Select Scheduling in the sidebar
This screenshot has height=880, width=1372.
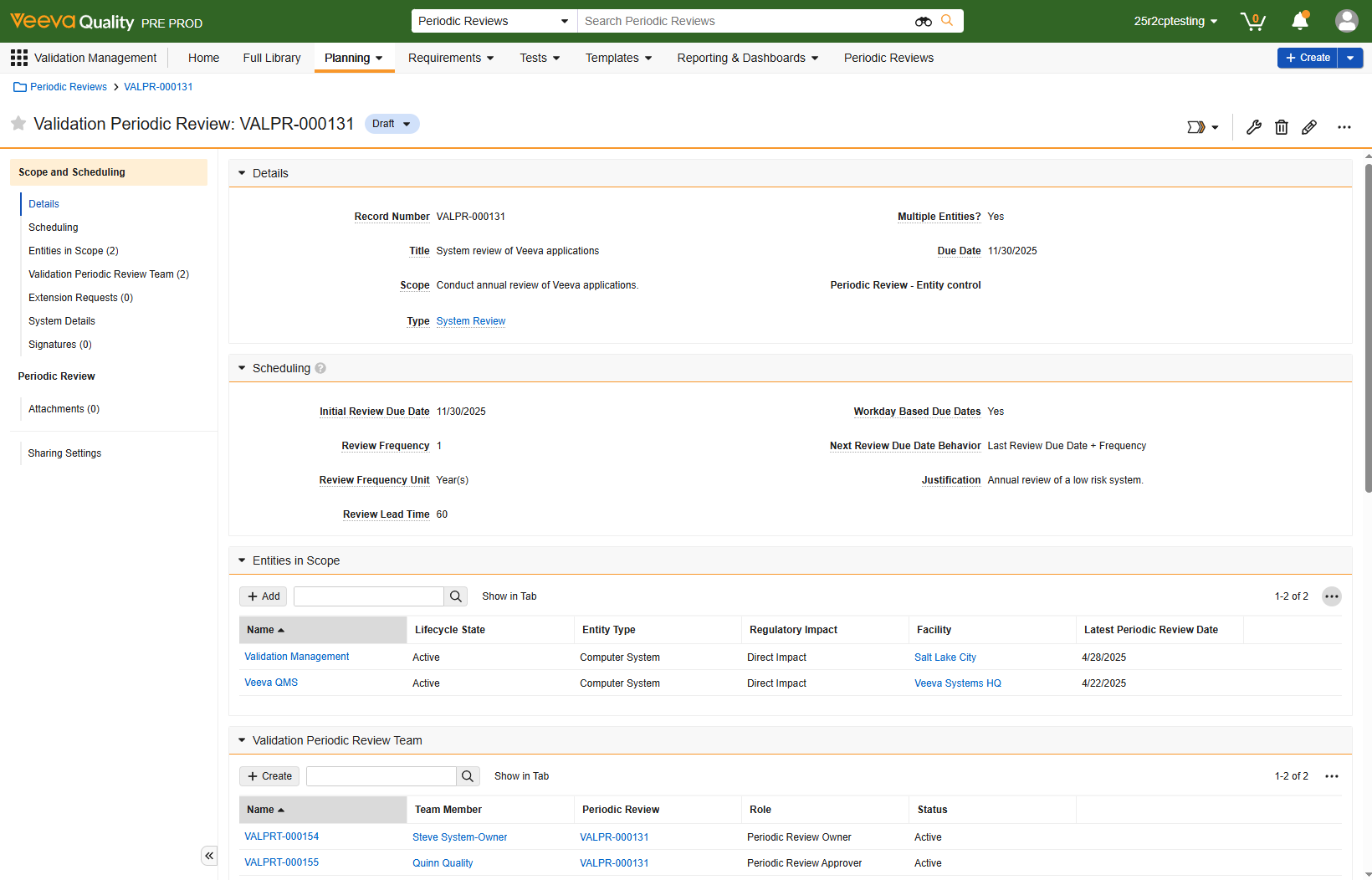click(54, 228)
